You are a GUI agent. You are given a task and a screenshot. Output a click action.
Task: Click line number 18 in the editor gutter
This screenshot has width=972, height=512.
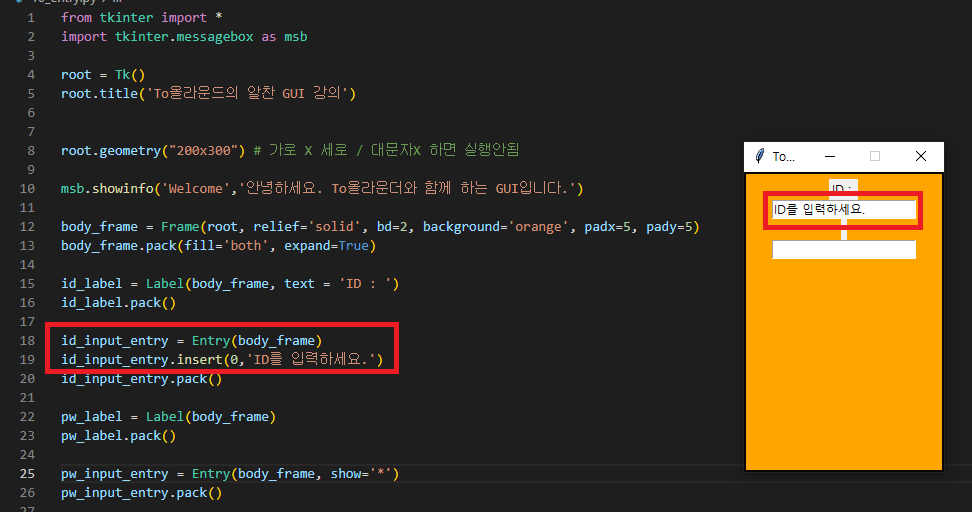tap(27, 341)
